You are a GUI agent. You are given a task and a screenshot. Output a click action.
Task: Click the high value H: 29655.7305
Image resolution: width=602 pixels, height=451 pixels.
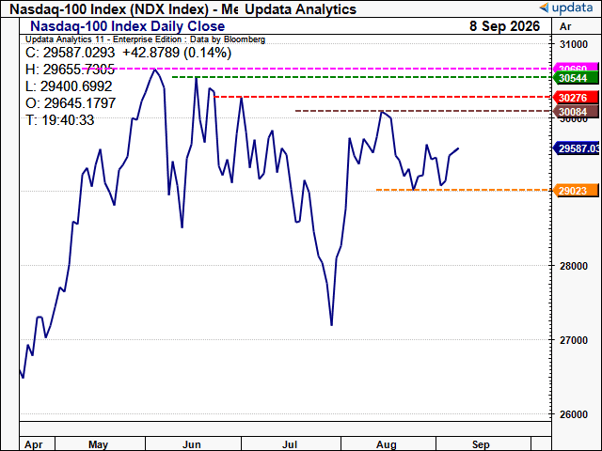(70, 69)
